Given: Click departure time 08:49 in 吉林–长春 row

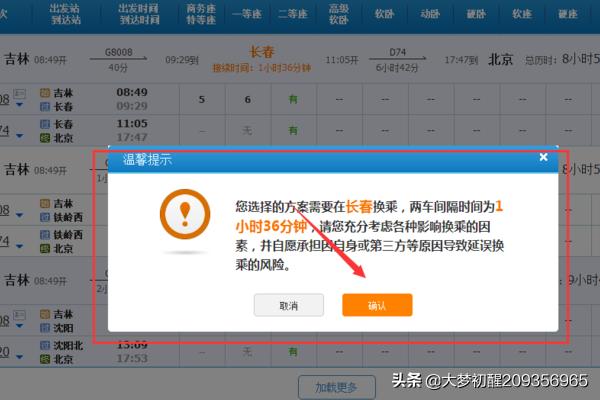Looking at the screenshot, I should pyautogui.click(x=132, y=92).
